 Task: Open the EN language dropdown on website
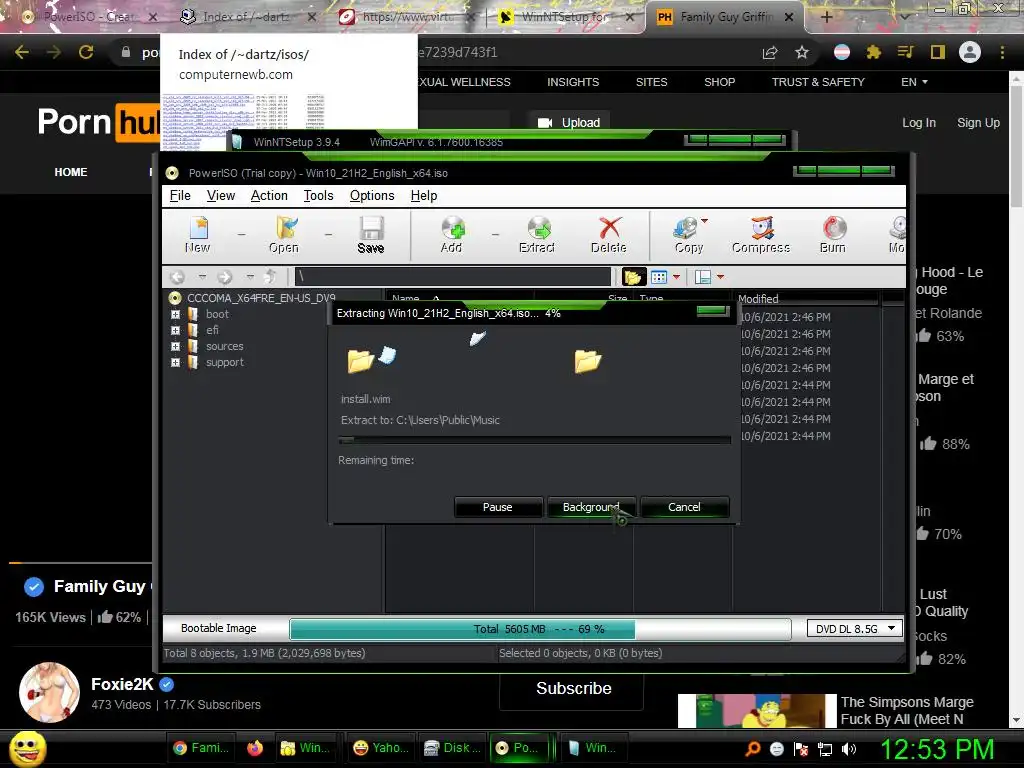(x=914, y=82)
